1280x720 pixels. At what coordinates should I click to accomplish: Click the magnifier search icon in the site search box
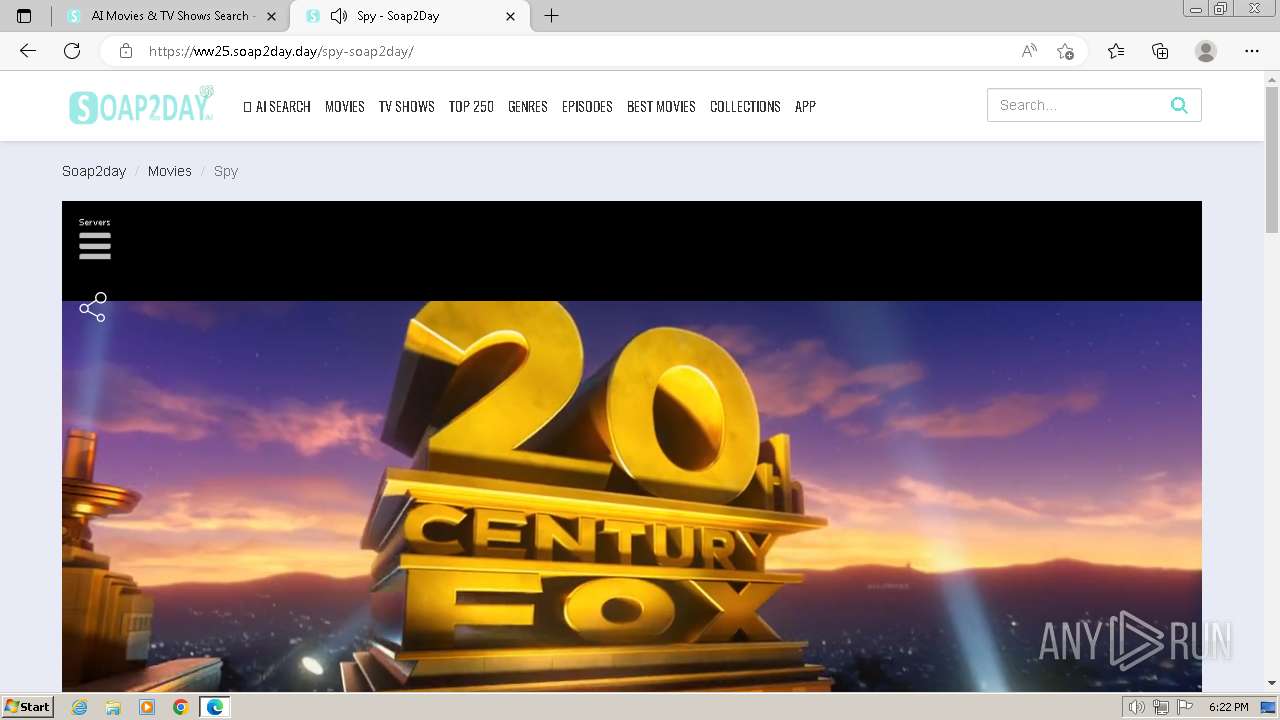1179,105
